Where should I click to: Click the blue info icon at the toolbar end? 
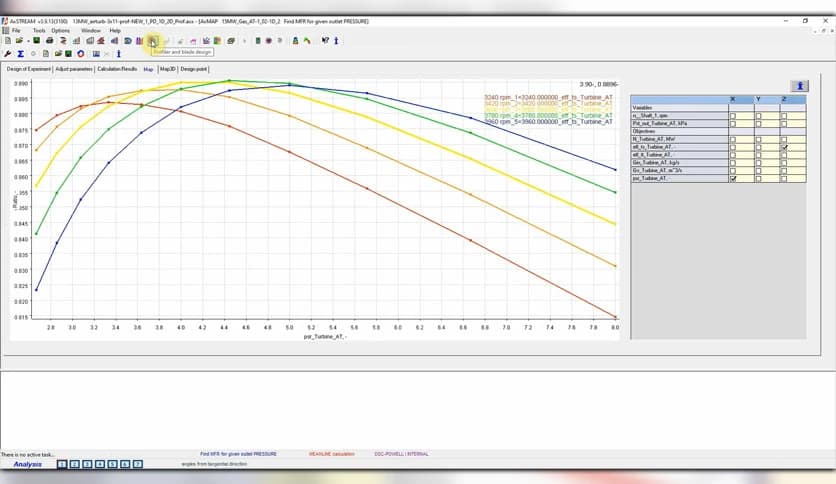(x=336, y=41)
